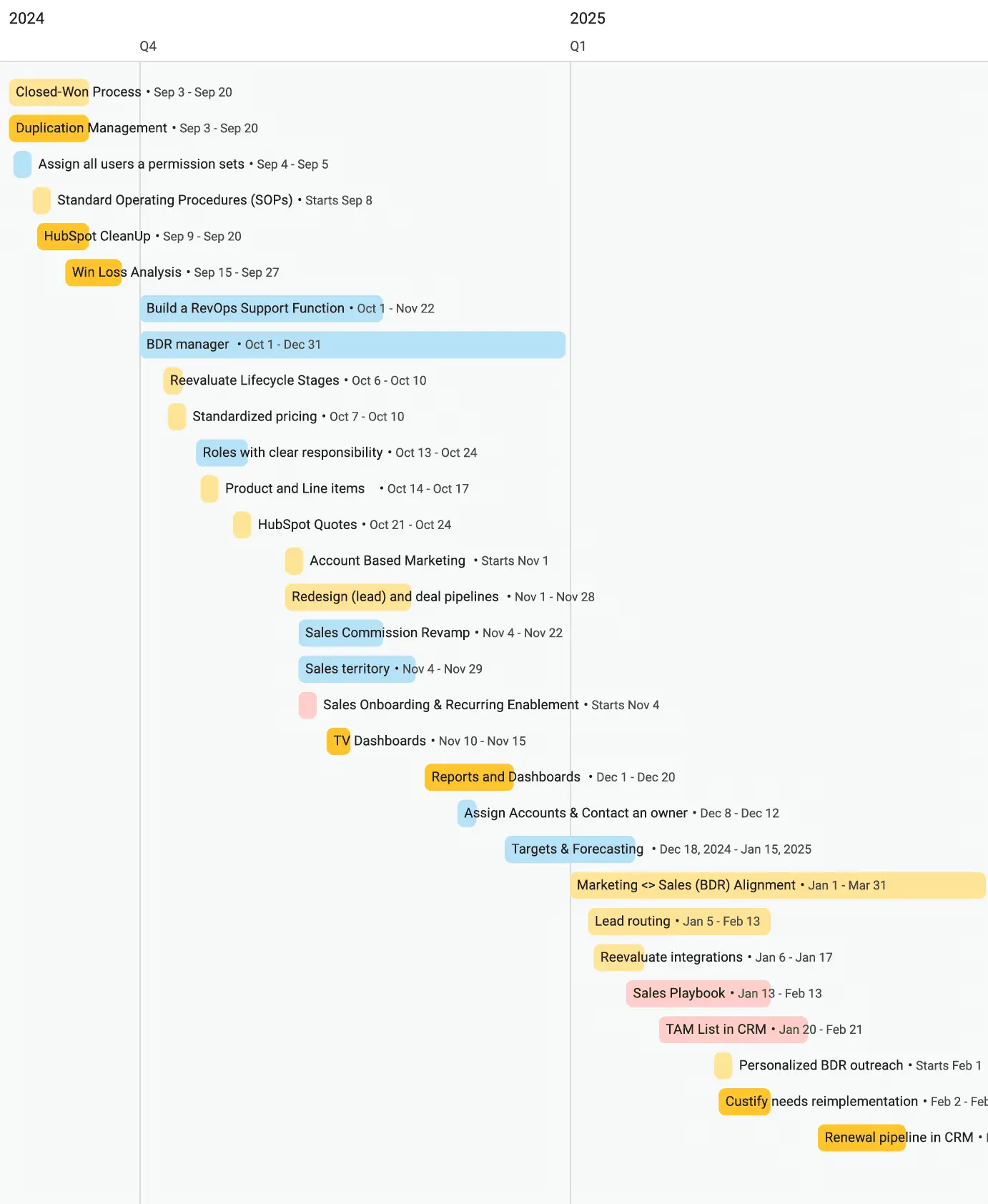Click the TAM List in CRM bar

pos(733,1030)
